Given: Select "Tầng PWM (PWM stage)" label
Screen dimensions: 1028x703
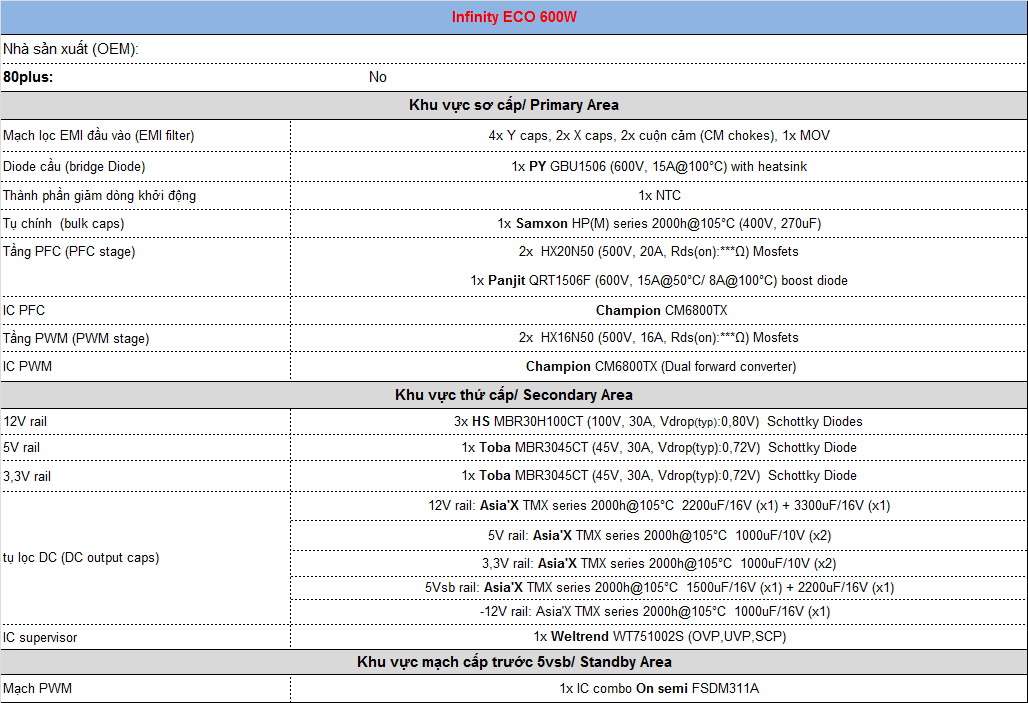Looking at the screenshot, I should click(76, 338).
